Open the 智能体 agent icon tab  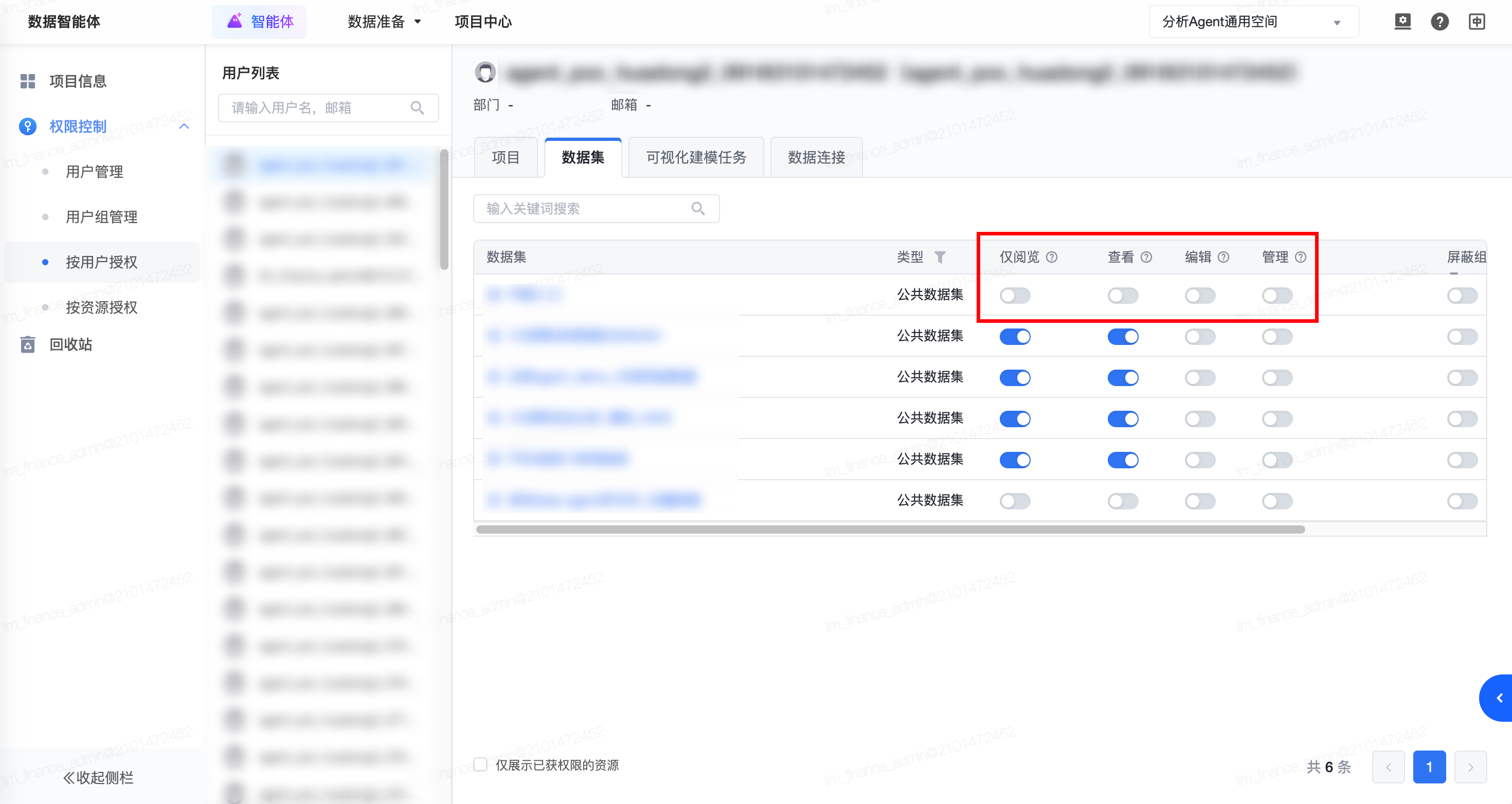(259, 22)
